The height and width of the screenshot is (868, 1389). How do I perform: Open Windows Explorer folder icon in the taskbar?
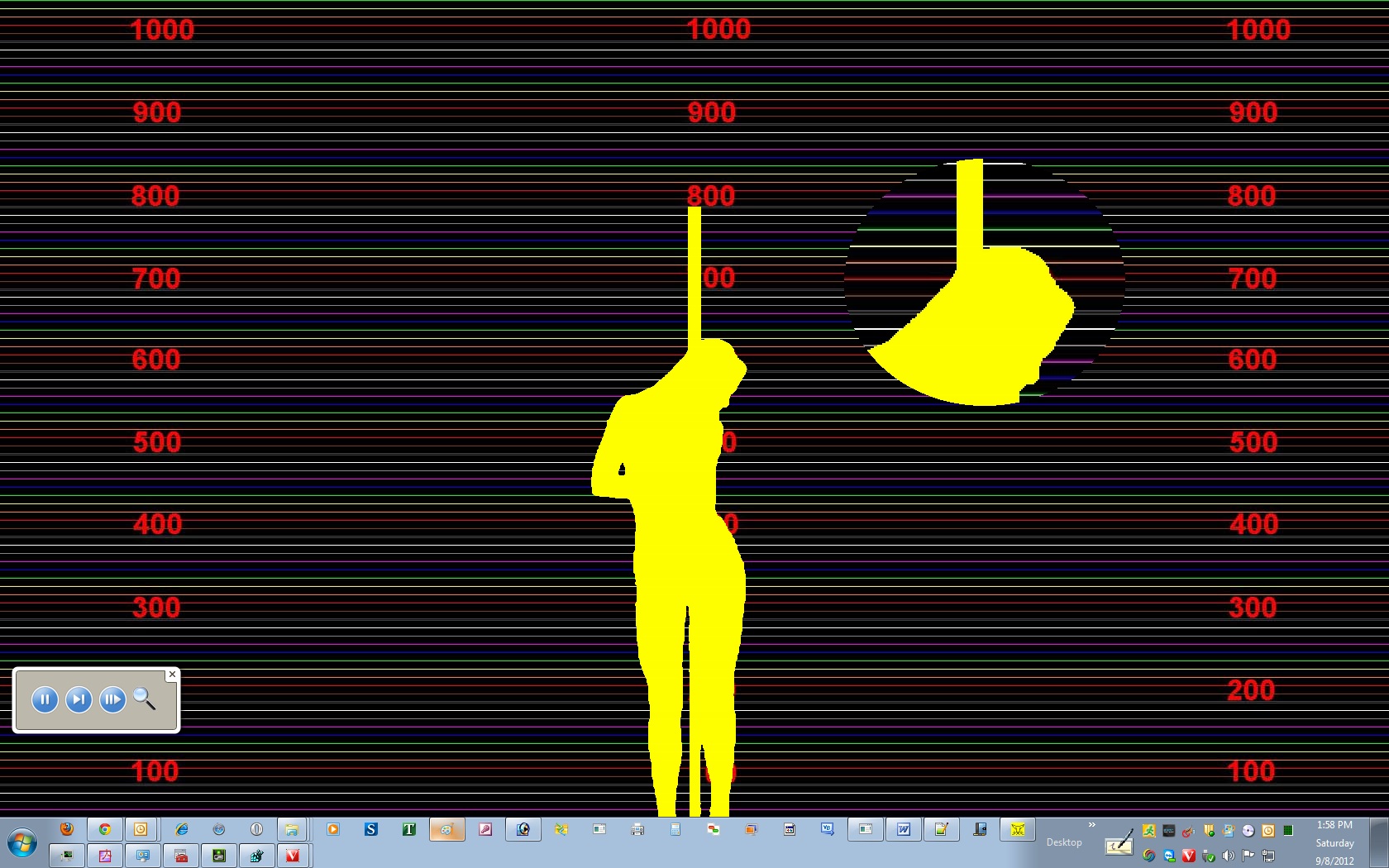[291, 829]
